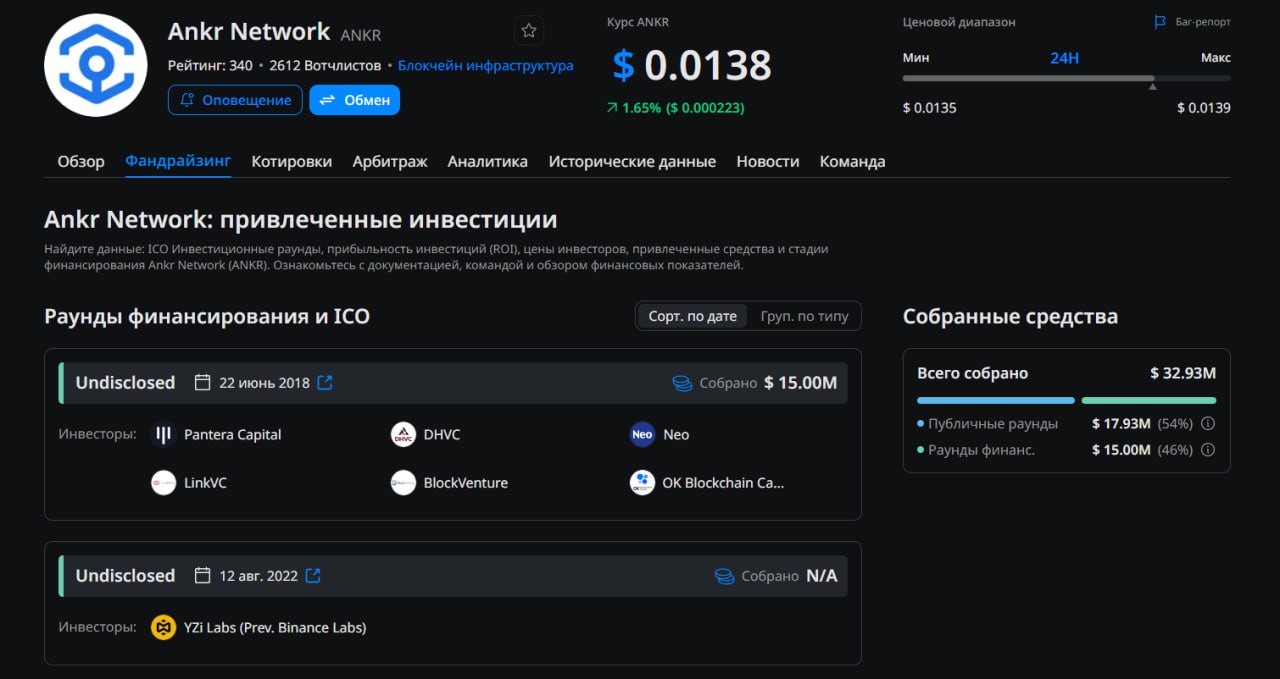Open the Блокчейн инфраструктура category link
The width and height of the screenshot is (1280, 679).
(x=486, y=66)
